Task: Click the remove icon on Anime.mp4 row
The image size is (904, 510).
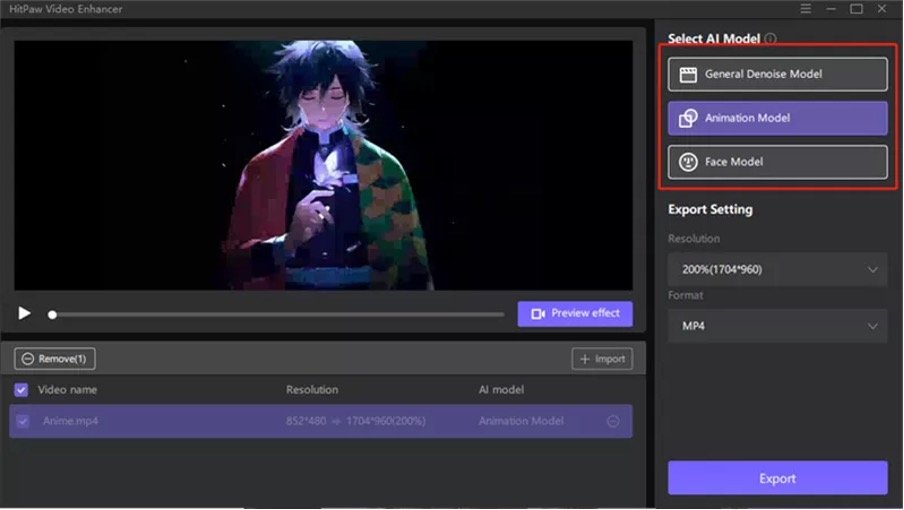Action: click(613, 421)
